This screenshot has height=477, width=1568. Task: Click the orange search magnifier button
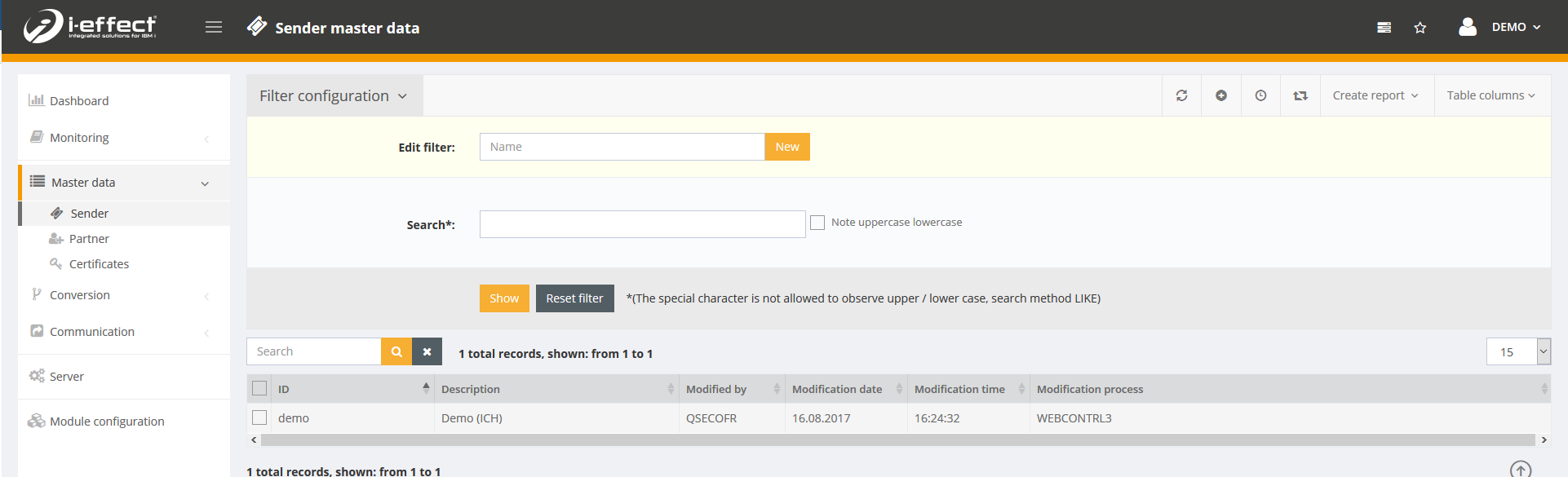point(396,351)
